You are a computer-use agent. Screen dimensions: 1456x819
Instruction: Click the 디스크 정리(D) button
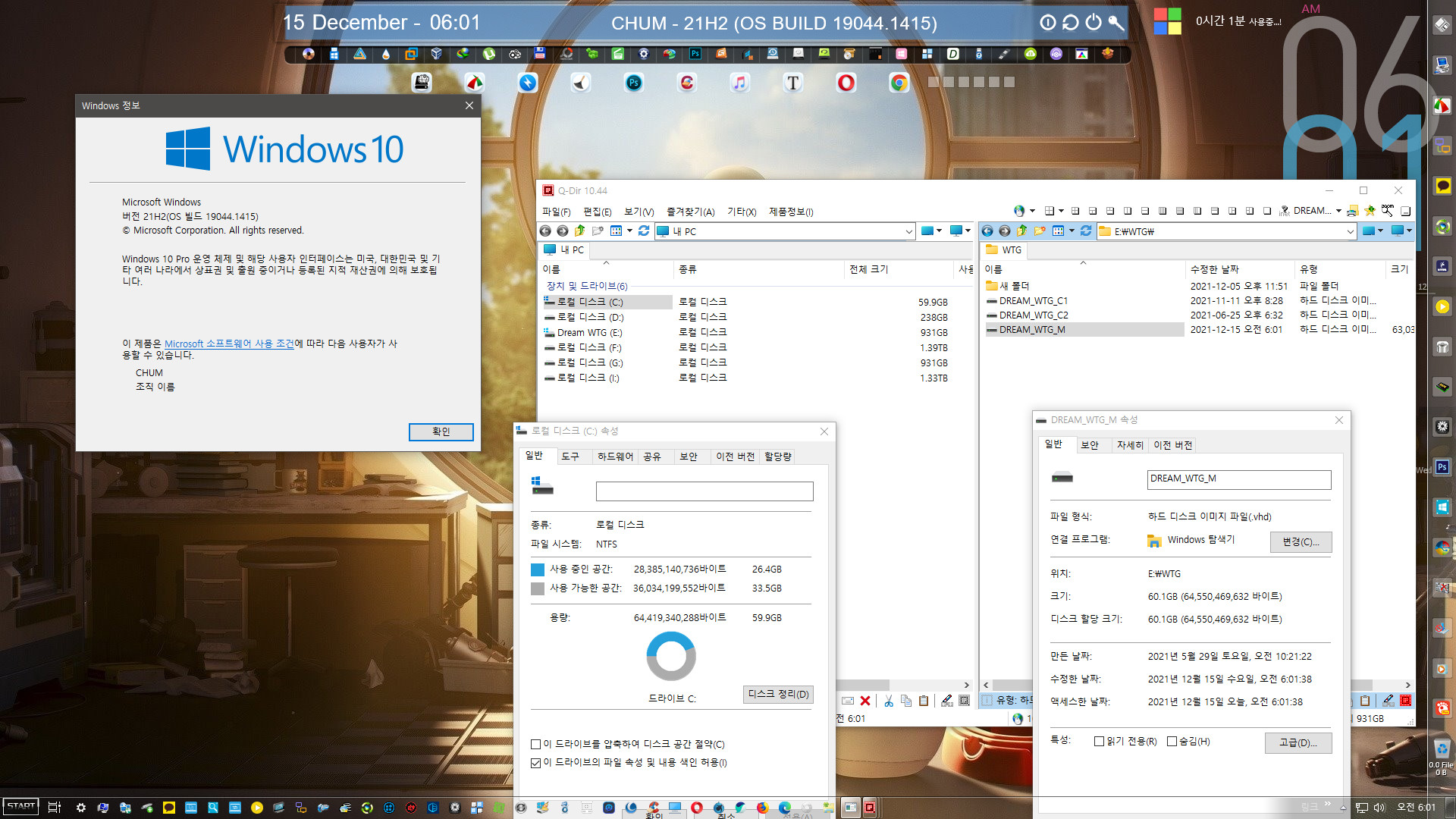(778, 694)
